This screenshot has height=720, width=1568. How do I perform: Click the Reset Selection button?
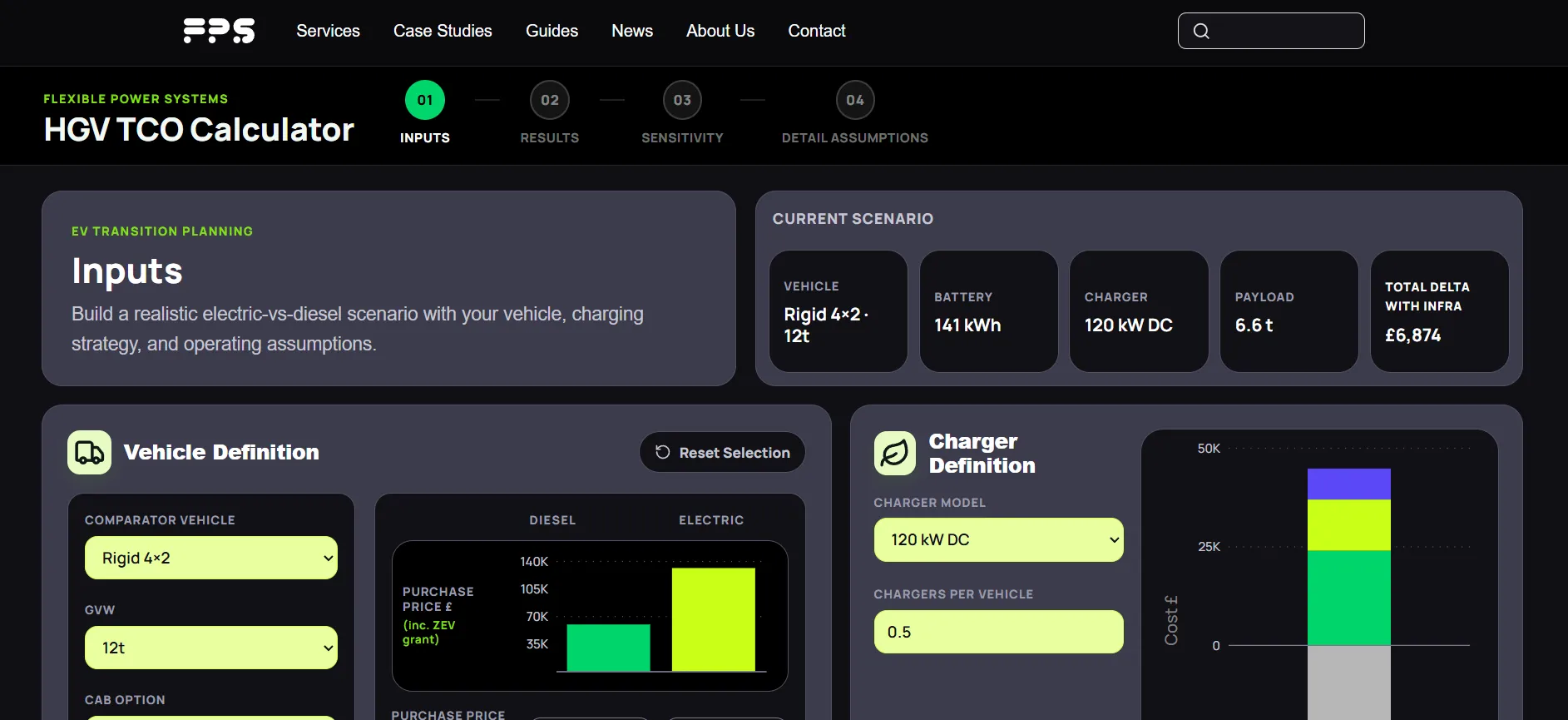point(722,452)
